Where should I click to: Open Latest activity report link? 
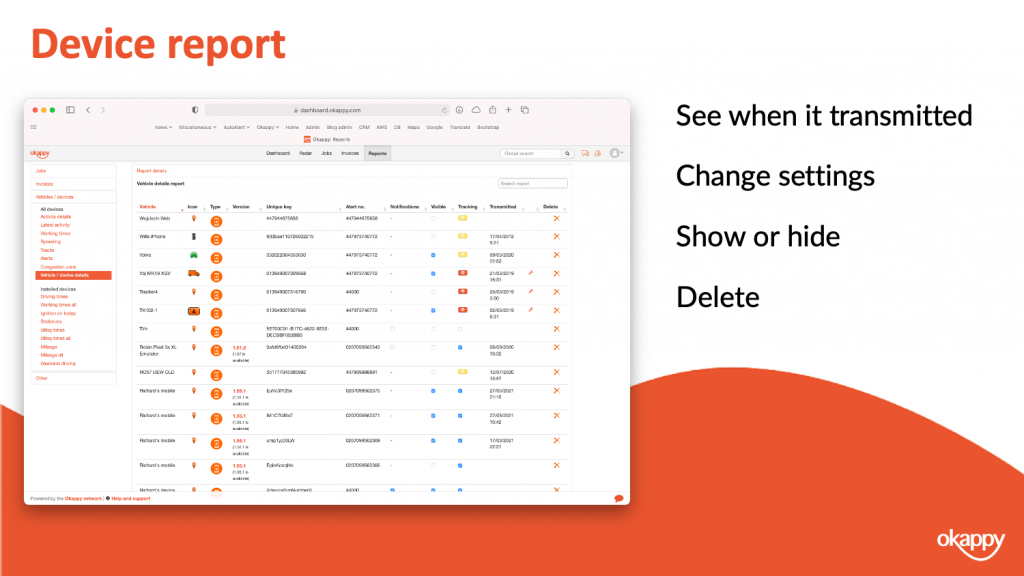pyautogui.click(x=55, y=225)
